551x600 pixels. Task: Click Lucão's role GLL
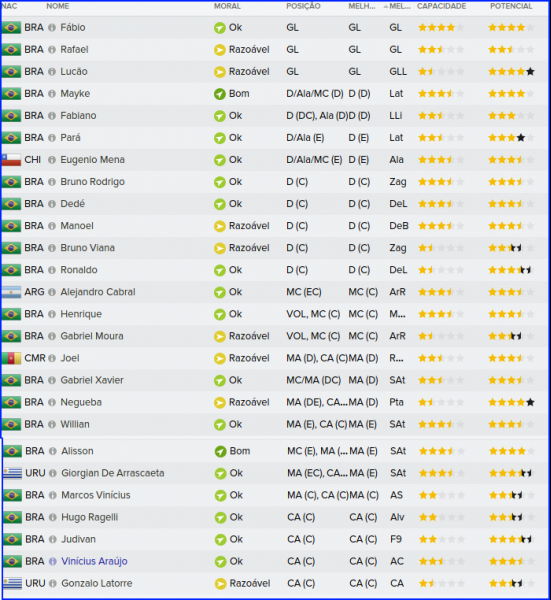(398, 72)
